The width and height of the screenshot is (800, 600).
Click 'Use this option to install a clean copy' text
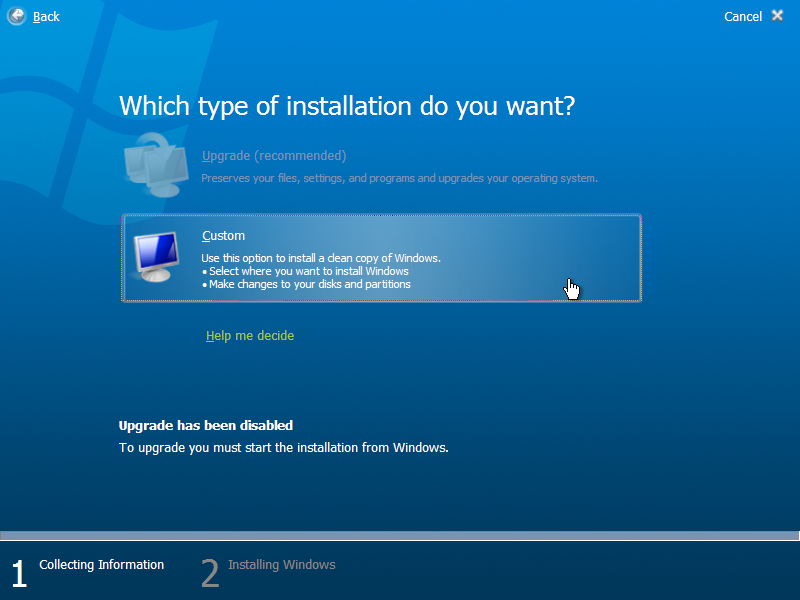click(321, 258)
